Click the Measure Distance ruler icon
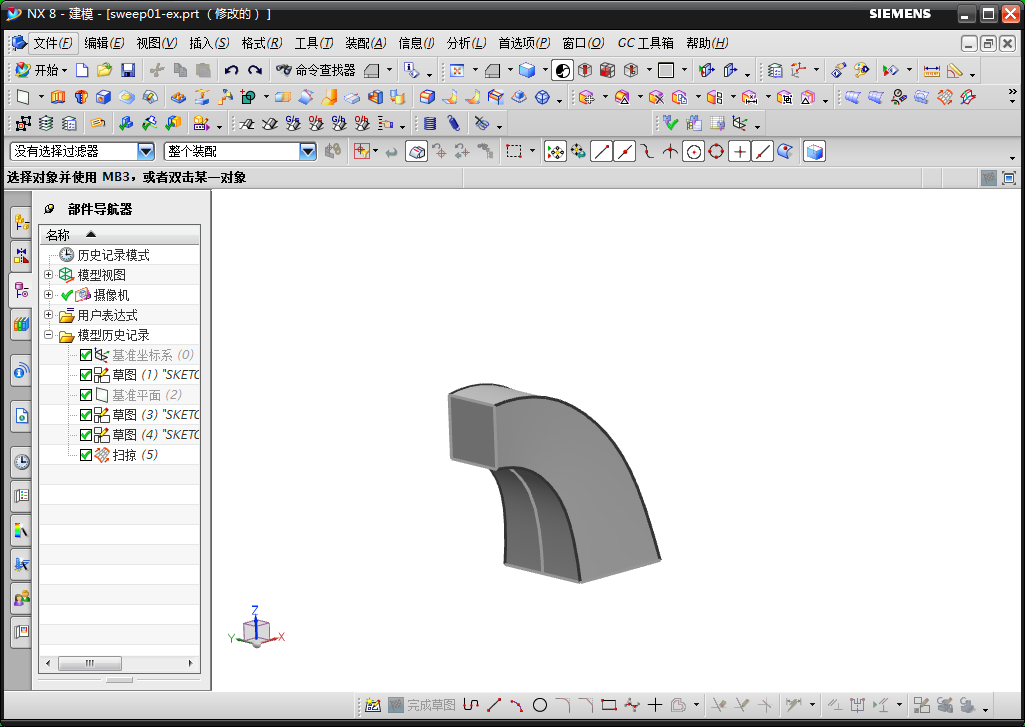The image size is (1025, 727). tap(932, 70)
